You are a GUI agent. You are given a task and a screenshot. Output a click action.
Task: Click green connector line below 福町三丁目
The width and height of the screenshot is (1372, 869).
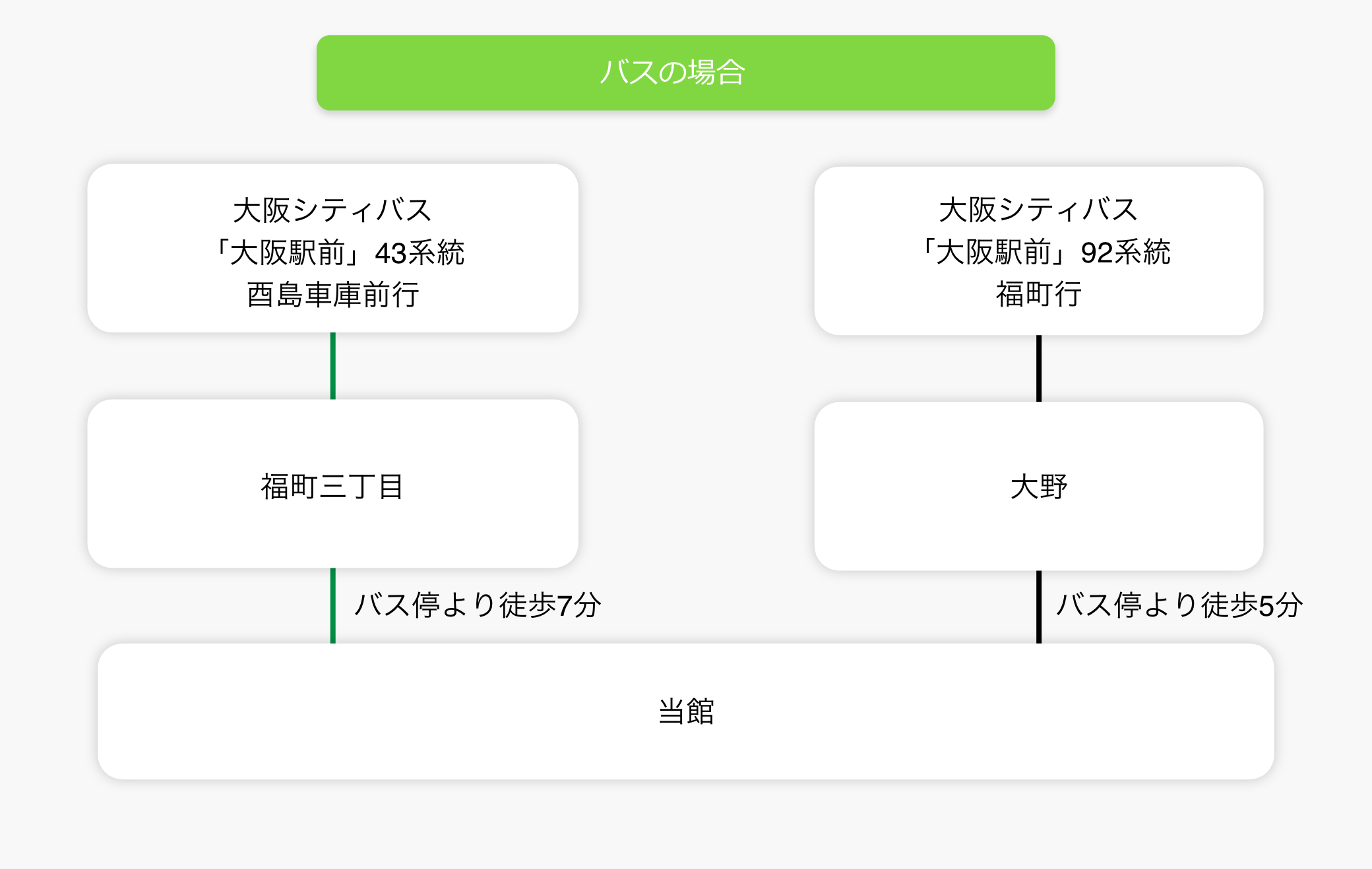tap(333, 605)
